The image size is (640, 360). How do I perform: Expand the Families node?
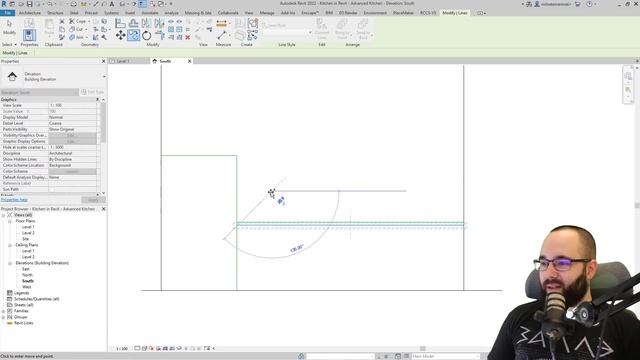(x=4, y=311)
